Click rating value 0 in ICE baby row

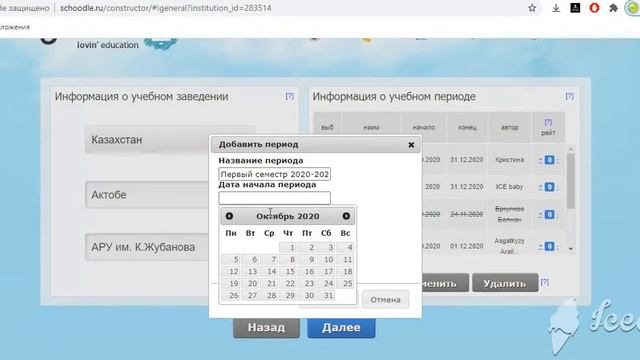click(549, 187)
